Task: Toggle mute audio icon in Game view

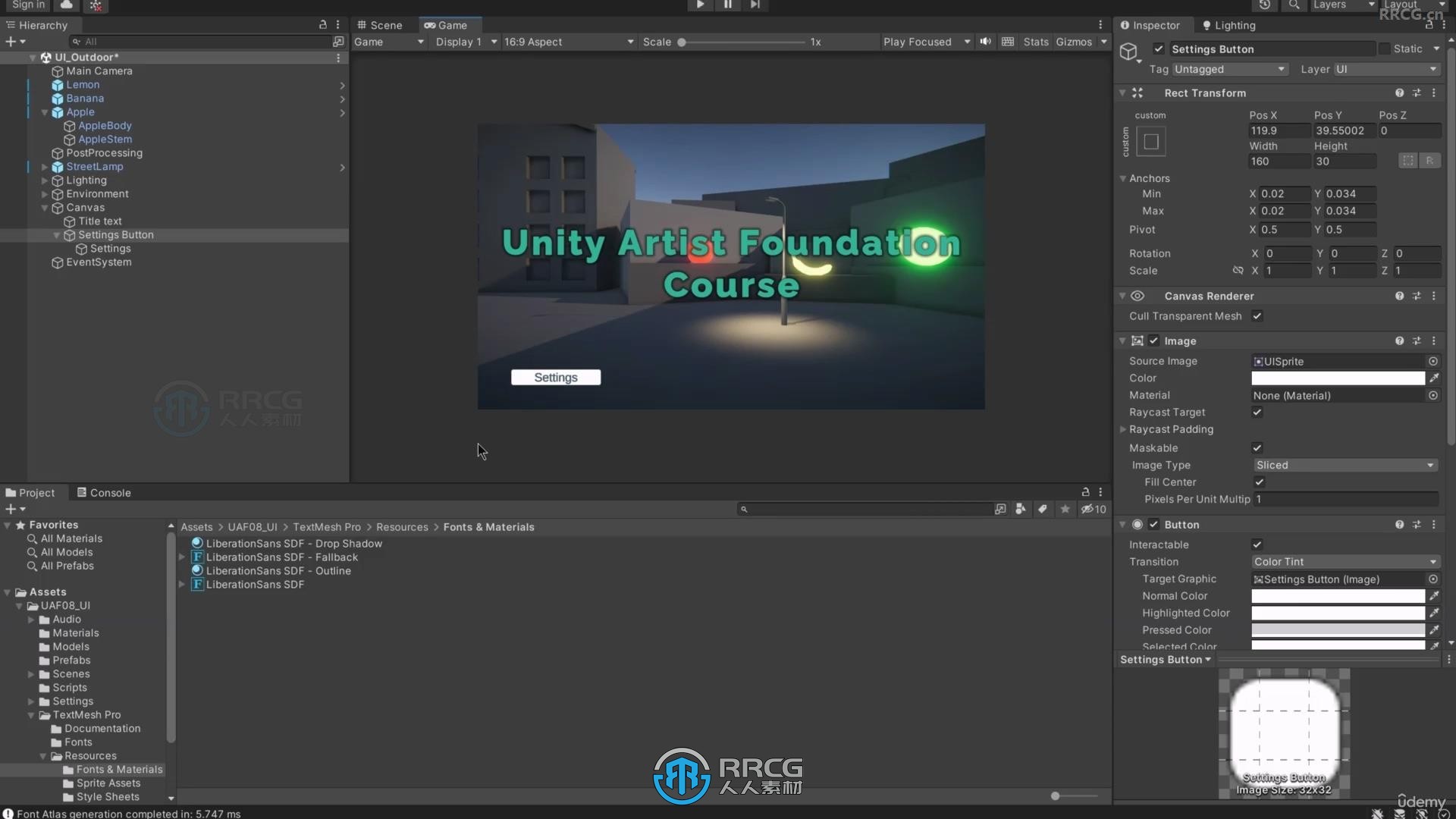Action: click(x=985, y=42)
